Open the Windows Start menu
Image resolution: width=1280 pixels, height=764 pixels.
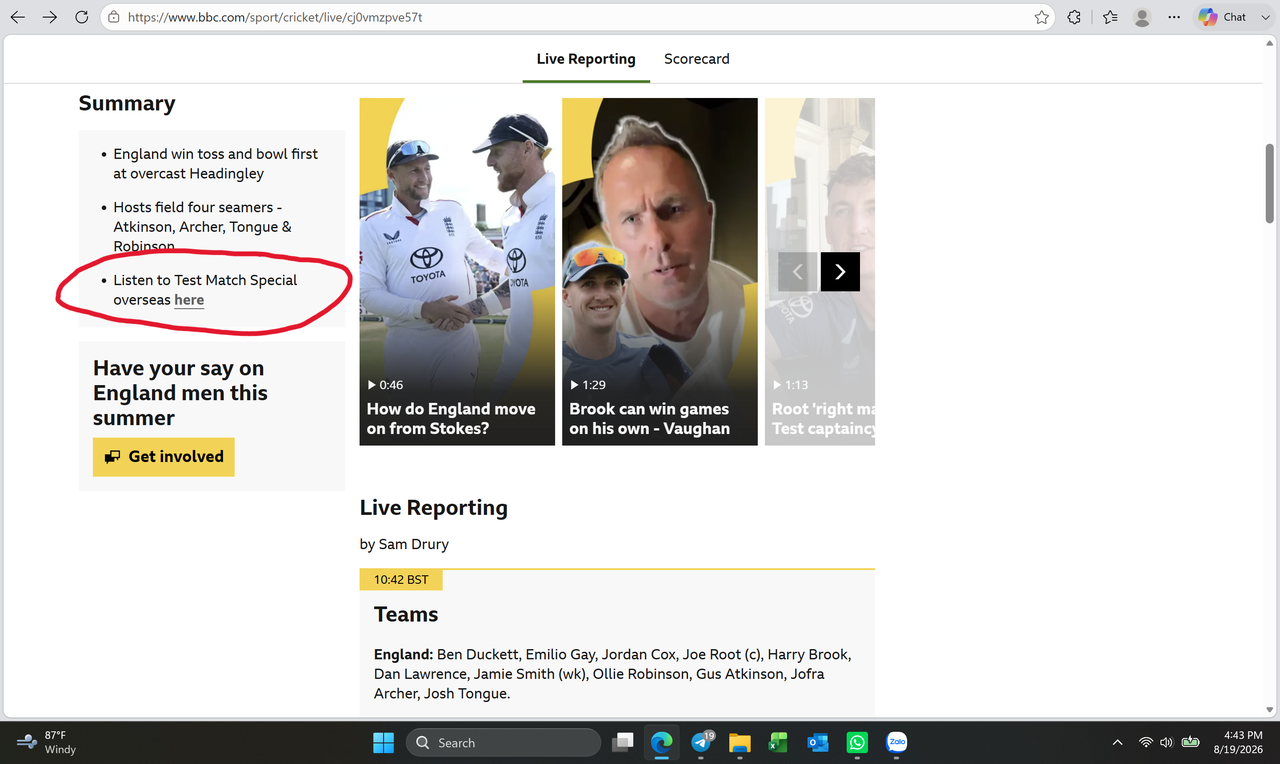click(383, 743)
